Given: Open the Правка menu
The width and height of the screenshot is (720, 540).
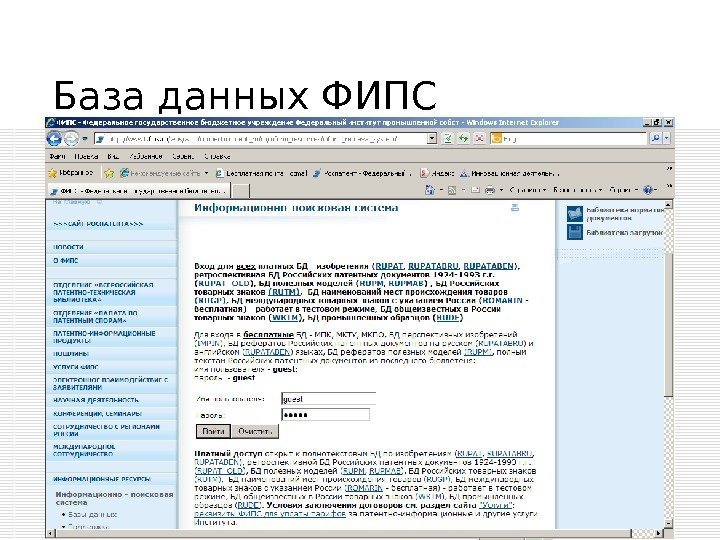Looking at the screenshot, I should pos(86,157).
